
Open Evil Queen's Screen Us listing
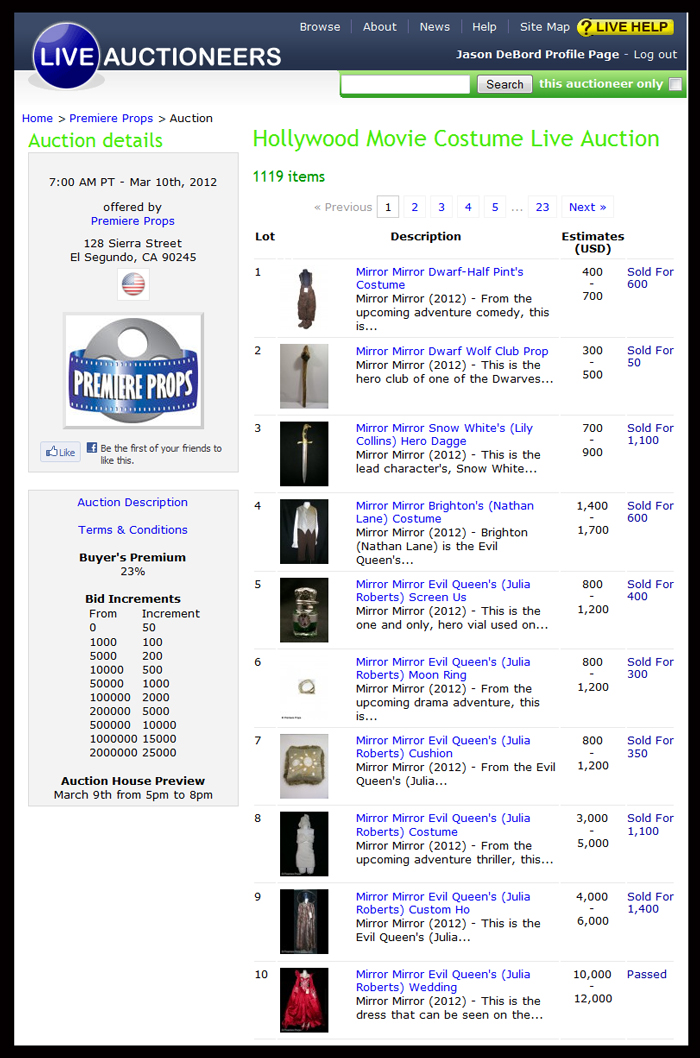443,590
